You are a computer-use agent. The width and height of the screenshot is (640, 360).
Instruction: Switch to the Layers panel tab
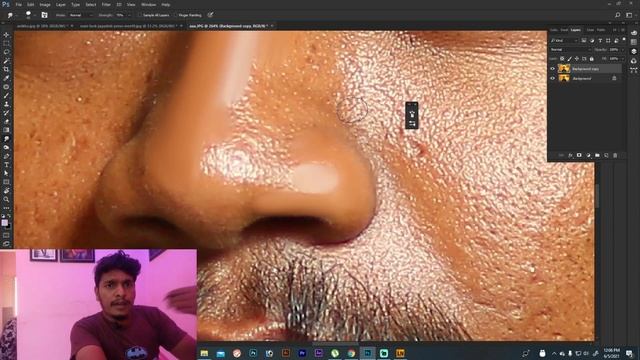[x=576, y=30]
